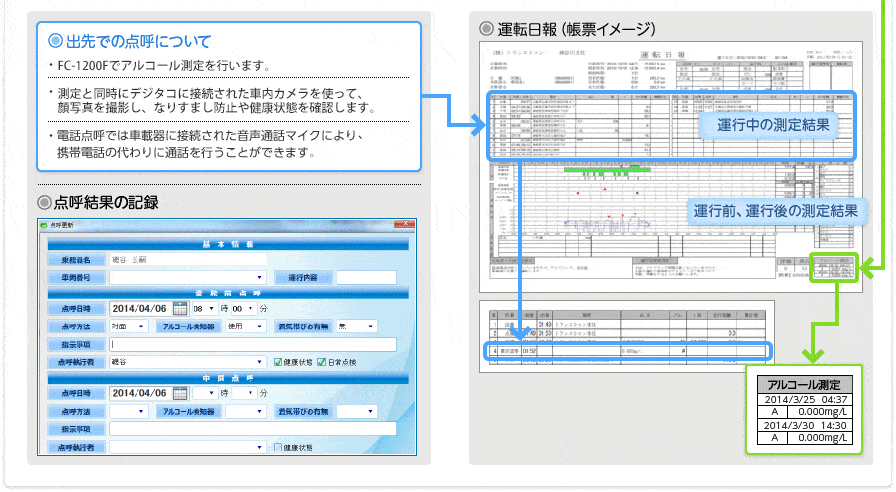Screen dimensions: 896x492
Task: Toggle the 日常点検 checkbox
Action: 324,362
